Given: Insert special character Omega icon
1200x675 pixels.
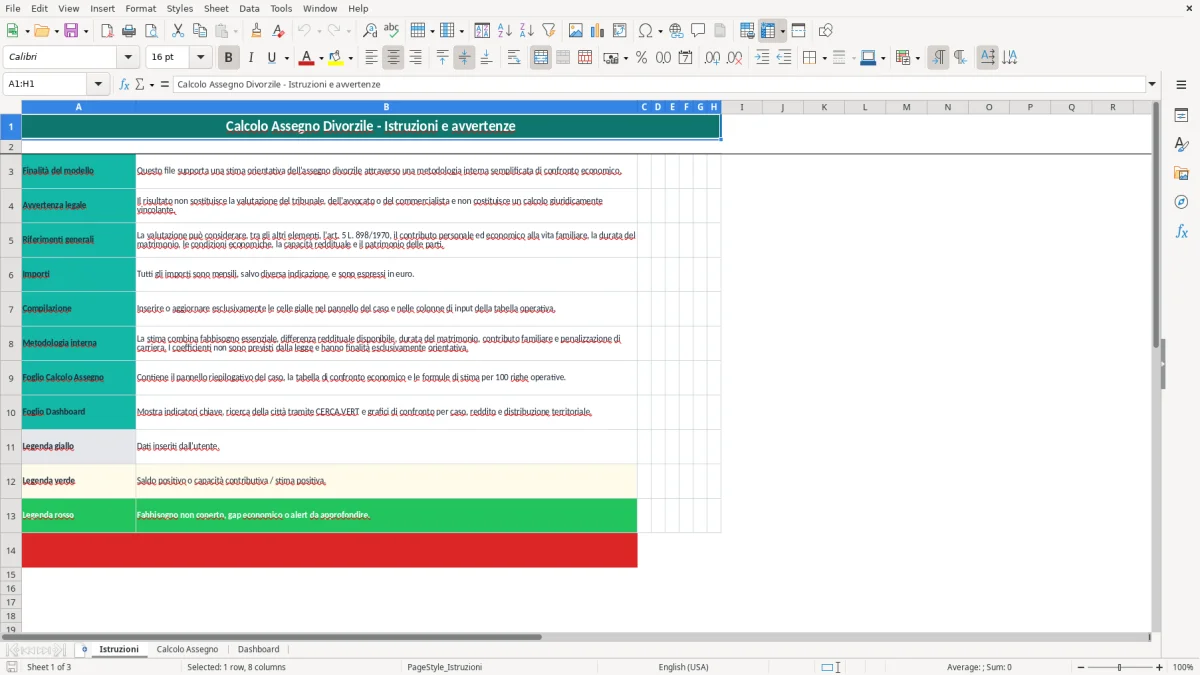Looking at the screenshot, I should coord(645,31).
